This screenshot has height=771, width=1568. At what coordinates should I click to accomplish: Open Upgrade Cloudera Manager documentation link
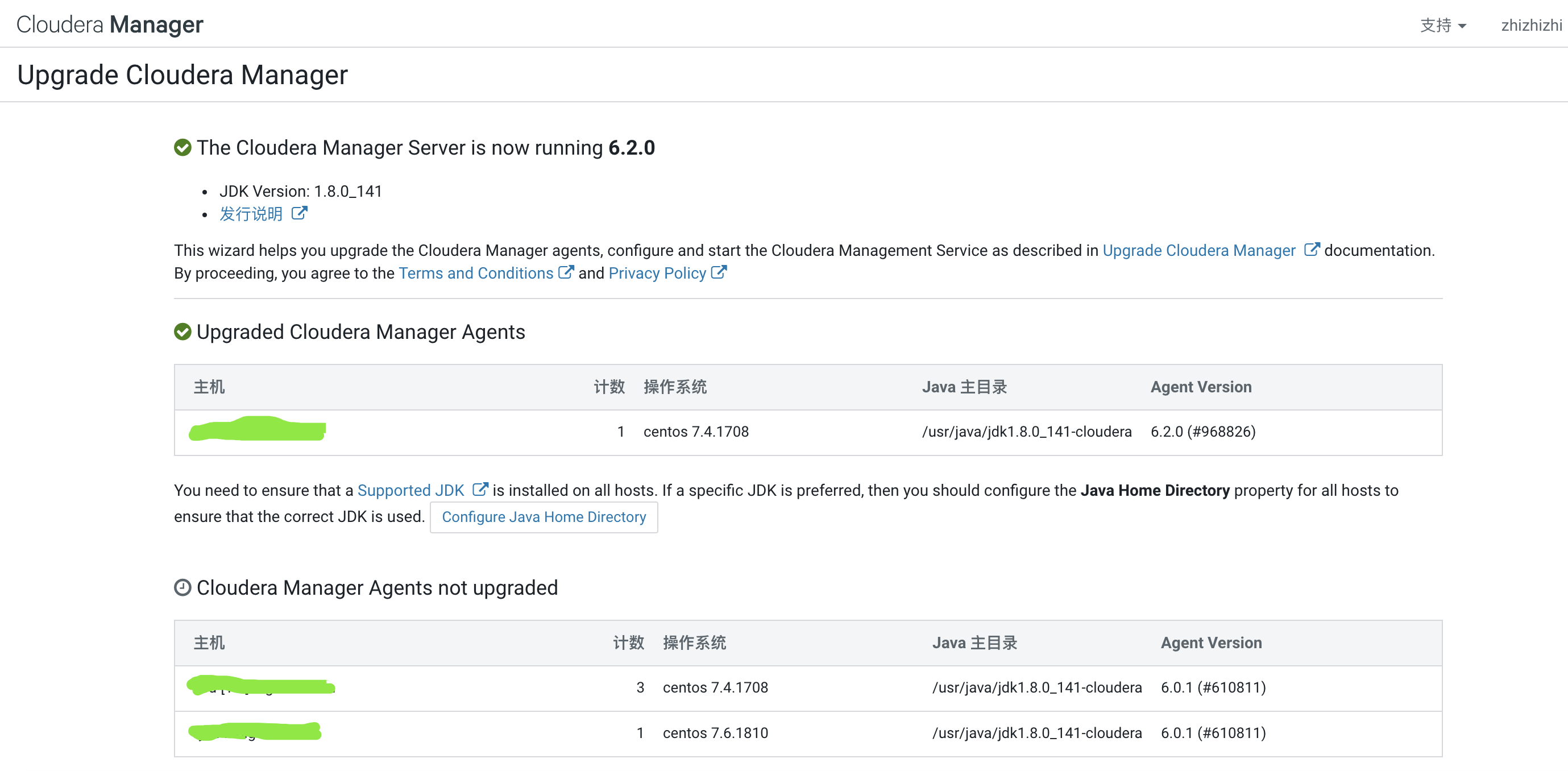[x=1198, y=250]
